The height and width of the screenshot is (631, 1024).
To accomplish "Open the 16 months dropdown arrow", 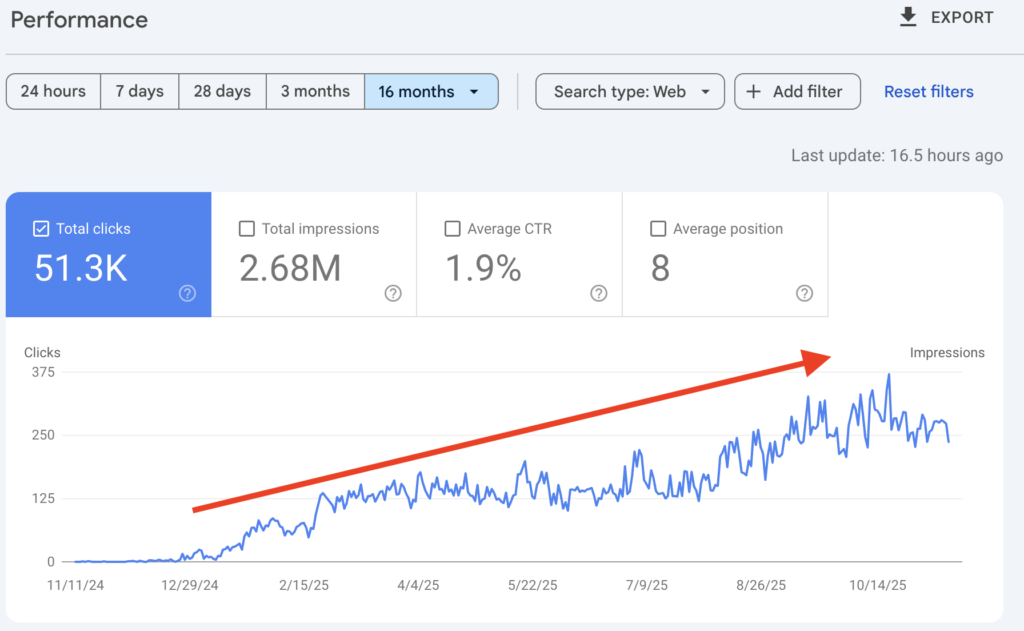I will click(x=474, y=92).
